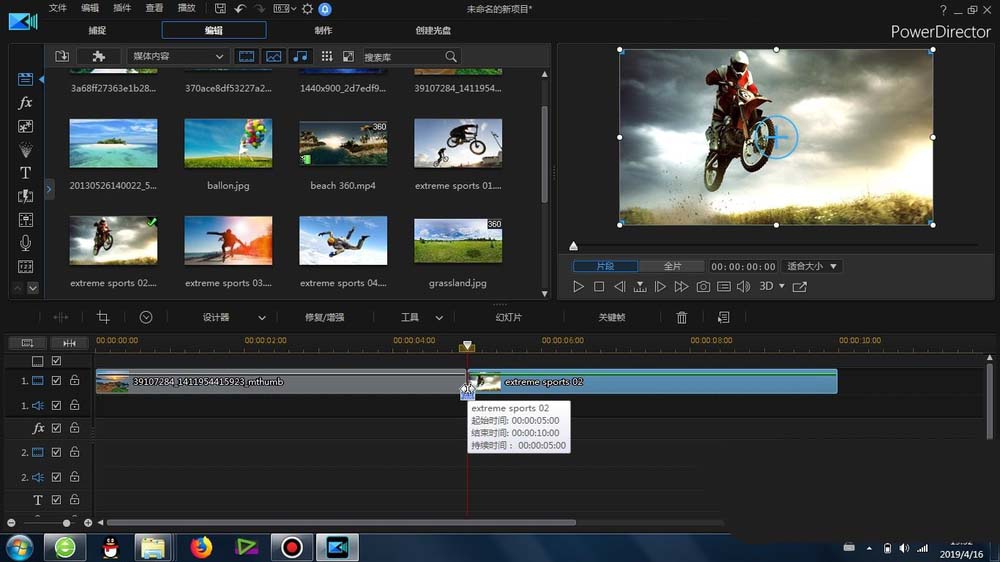
Task: Click the 全片 movie mode button
Action: click(x=673, y=267)
